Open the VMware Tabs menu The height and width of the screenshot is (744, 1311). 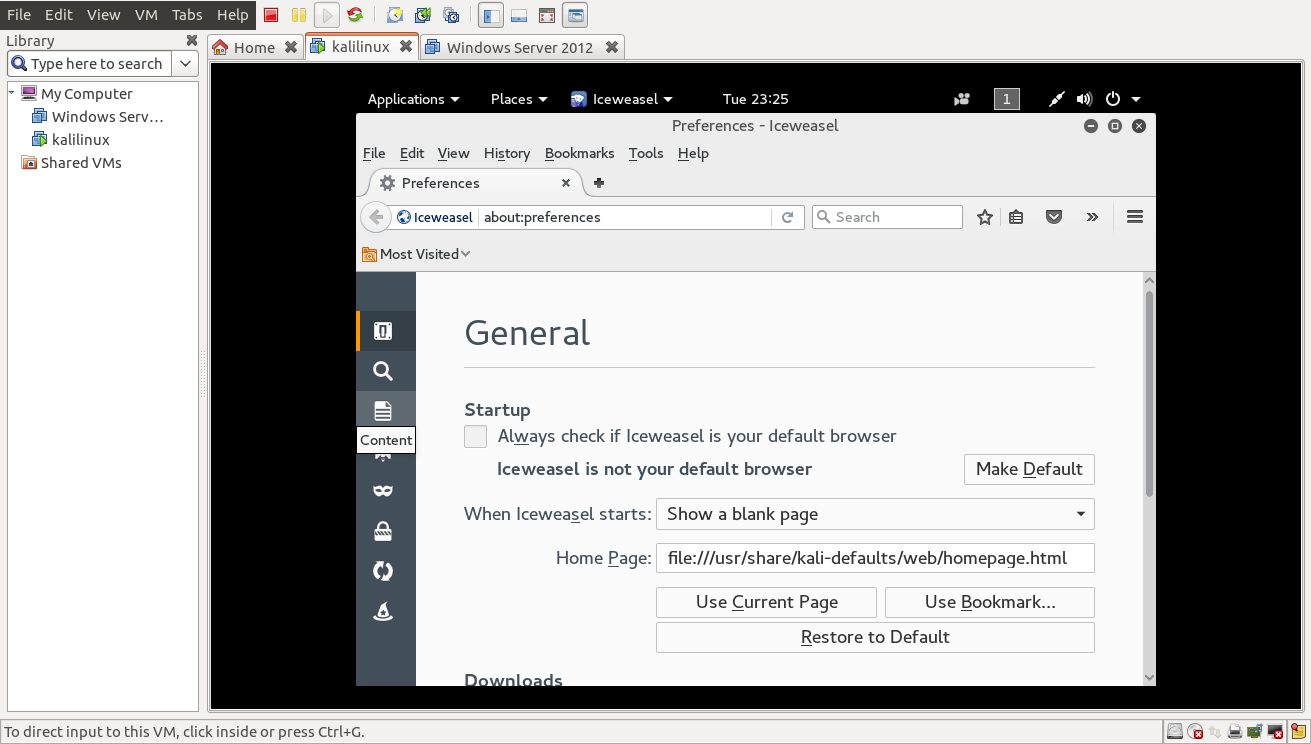pos(187,15)
